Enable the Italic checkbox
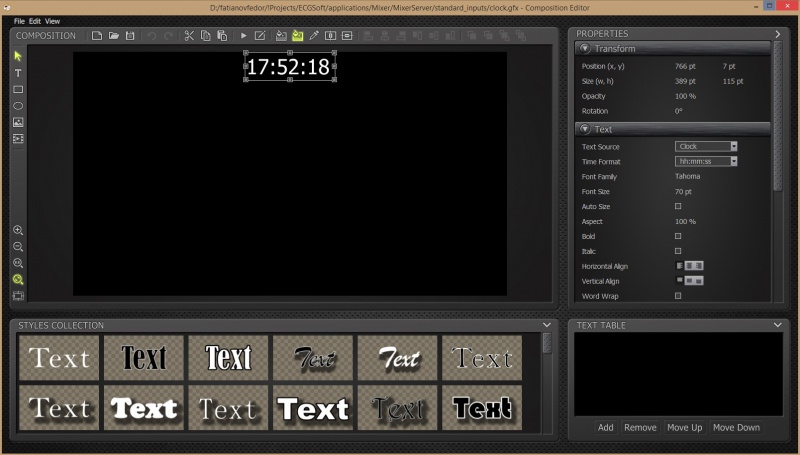The height and width of the screenshot is (455, 800). 678,251
